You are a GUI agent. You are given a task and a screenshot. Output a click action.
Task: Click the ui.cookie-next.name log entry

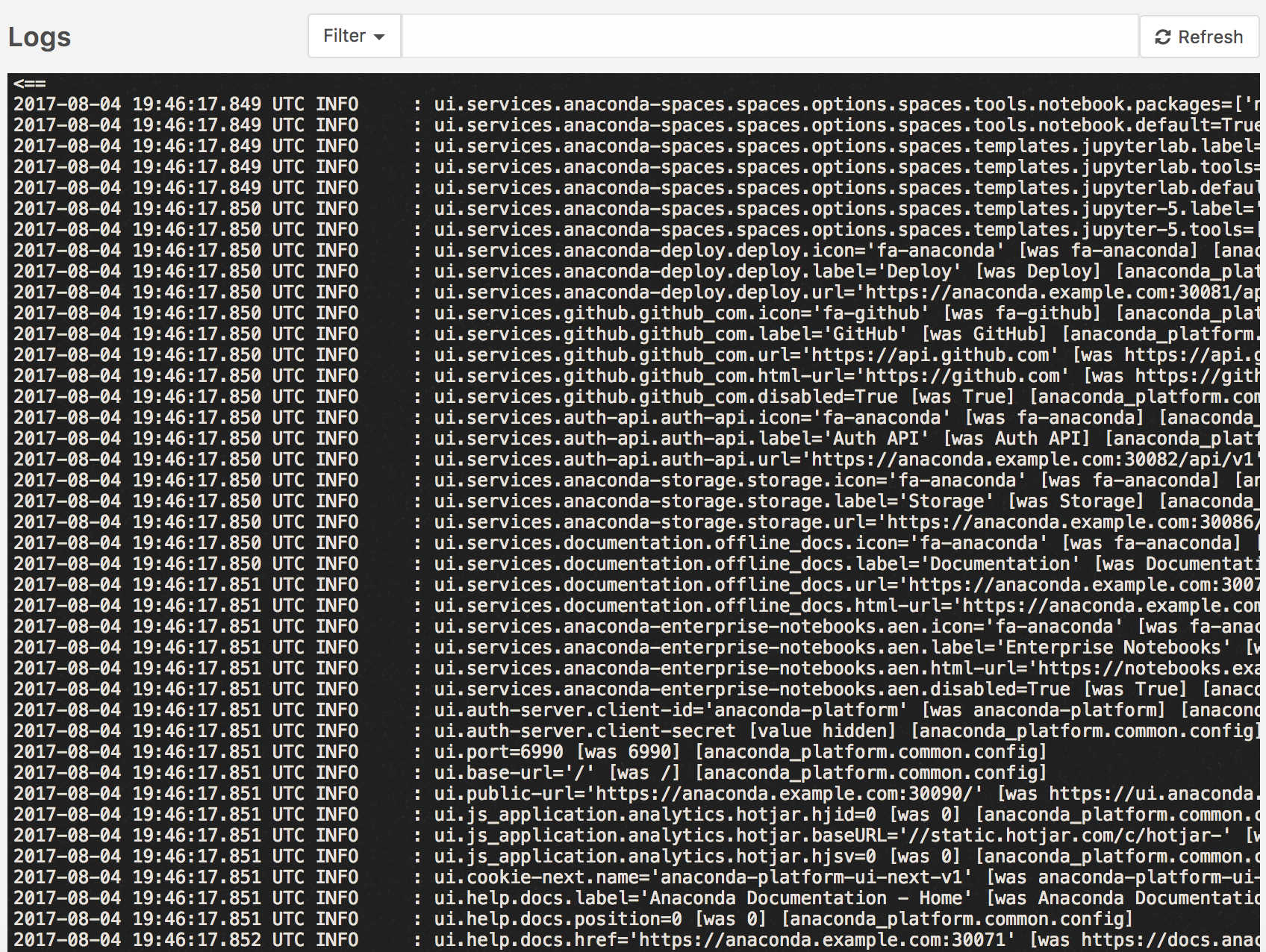pos(637,877)
